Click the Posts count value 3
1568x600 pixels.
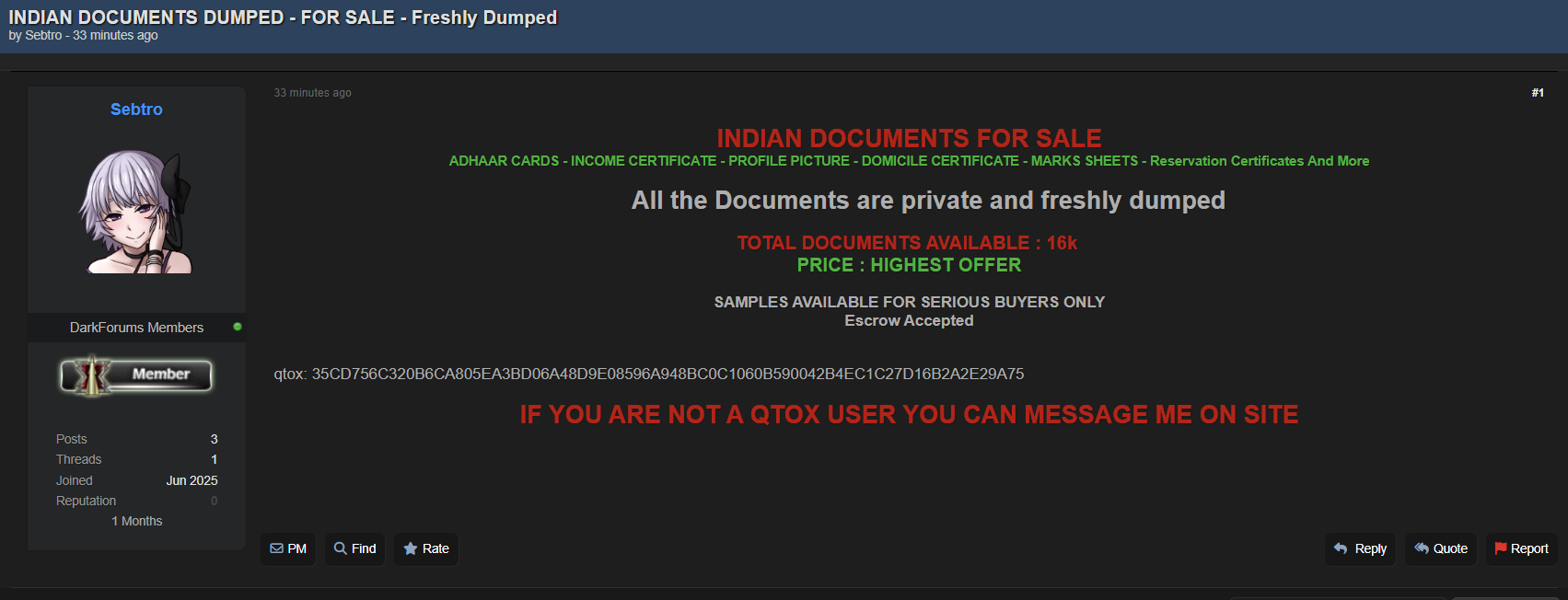[x=215, y=439]
